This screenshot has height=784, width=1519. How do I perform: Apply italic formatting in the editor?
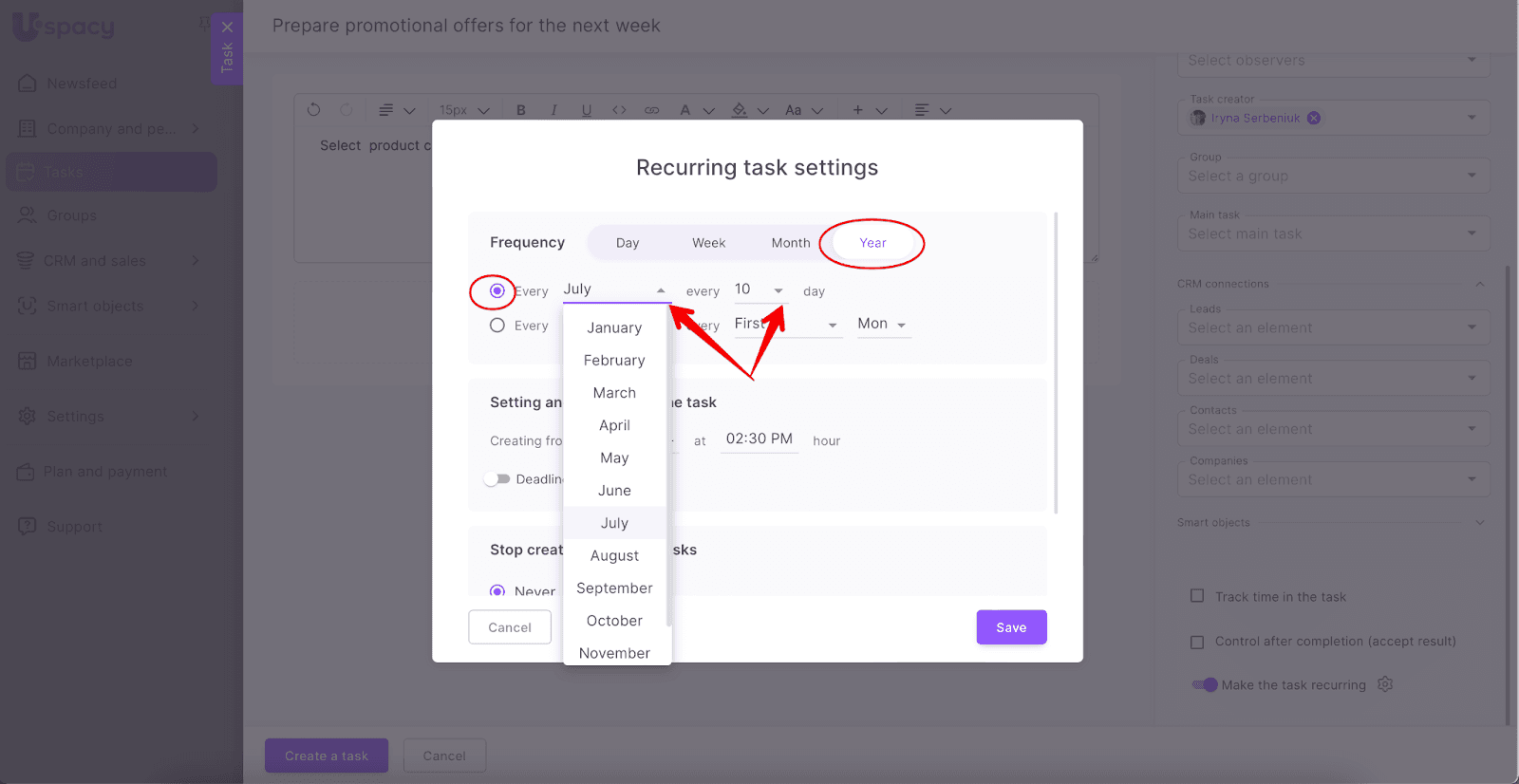(x=553, y=110)
